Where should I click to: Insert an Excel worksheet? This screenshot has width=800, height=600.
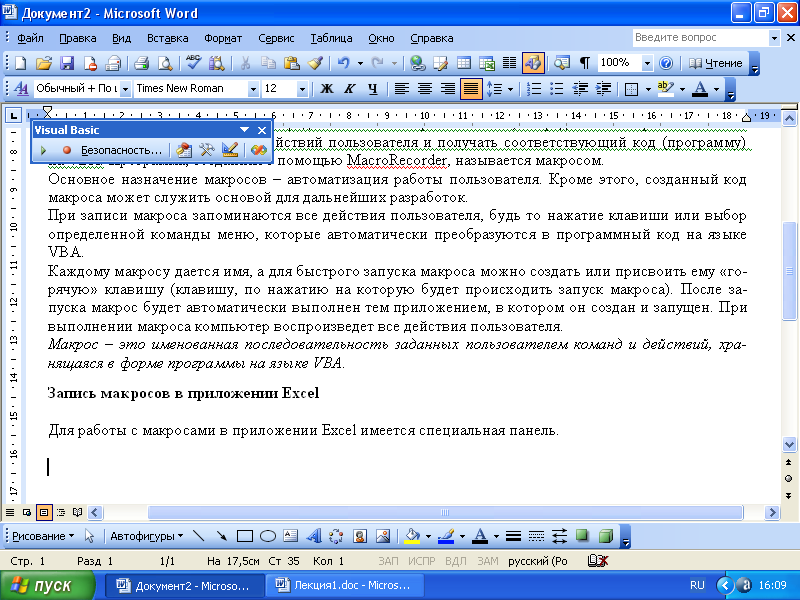(x=487, y=63)
